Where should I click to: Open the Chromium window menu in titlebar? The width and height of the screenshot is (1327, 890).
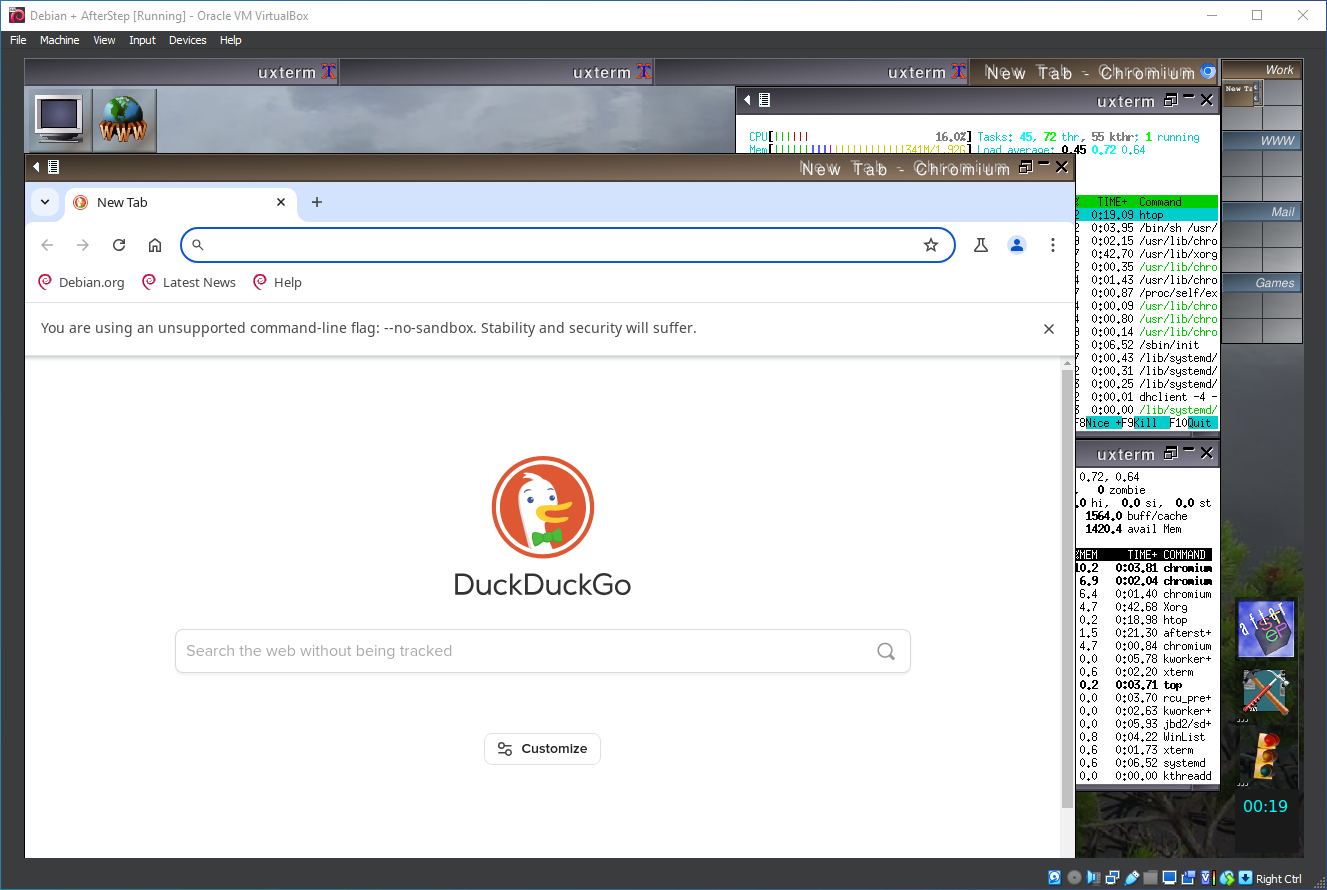point(47,167)
